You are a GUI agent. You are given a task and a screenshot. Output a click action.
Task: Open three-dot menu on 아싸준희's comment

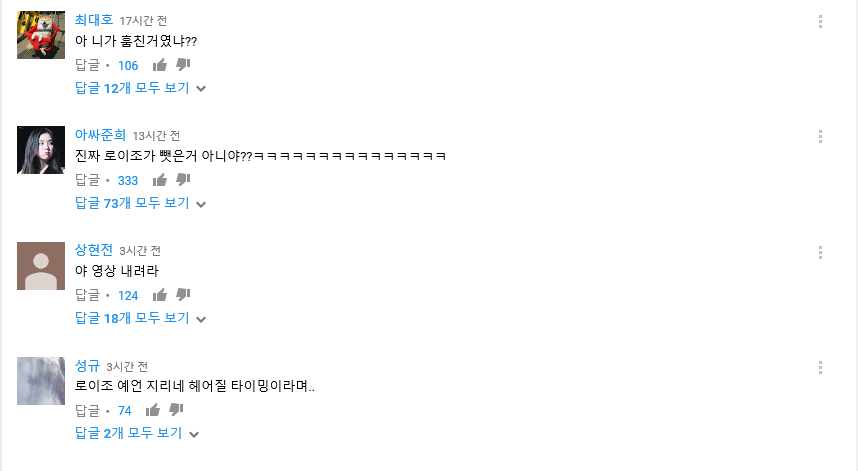point(820,136)
